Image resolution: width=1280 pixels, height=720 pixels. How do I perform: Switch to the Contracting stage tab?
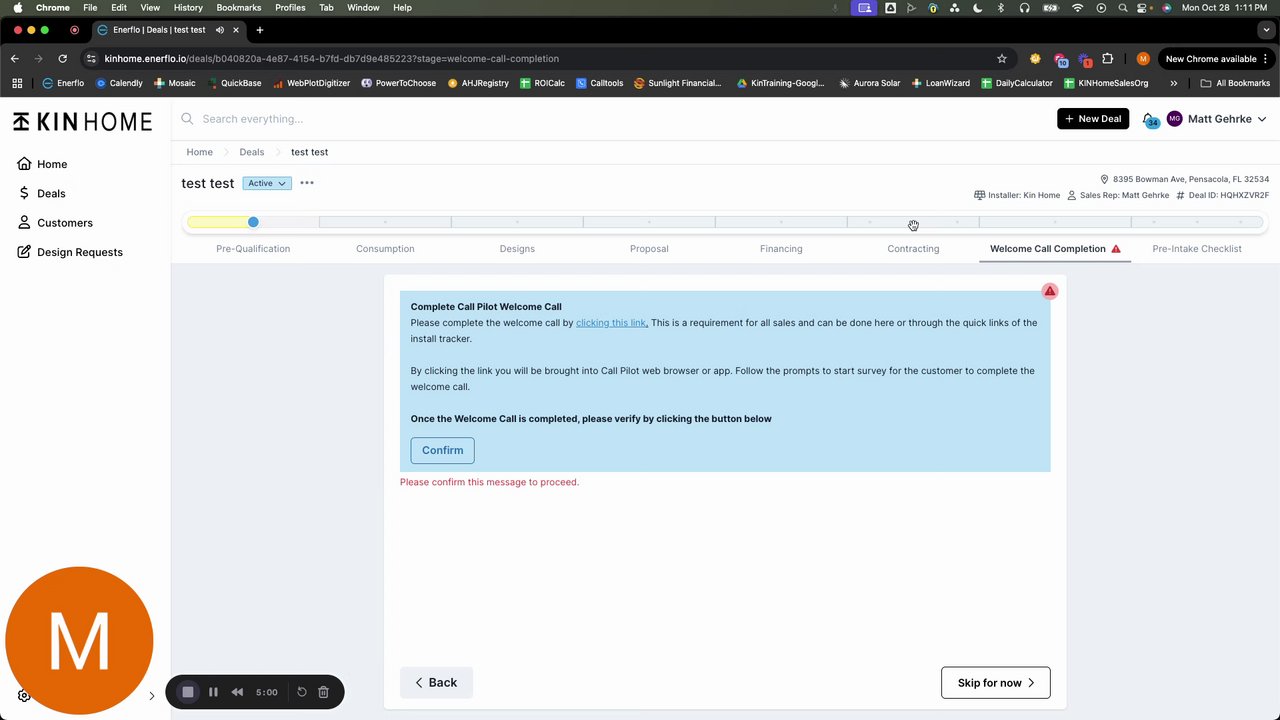click(913, 249)
